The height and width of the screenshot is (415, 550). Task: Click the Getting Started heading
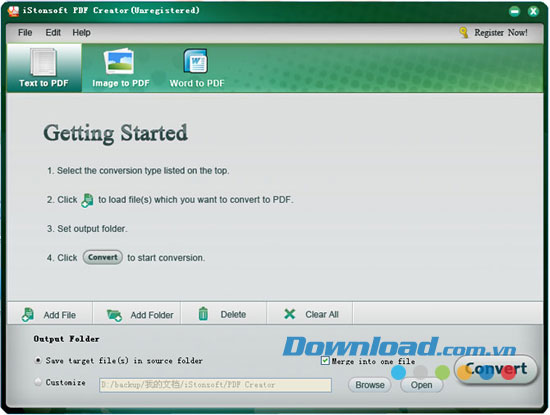pyautogui.click(x=115, y=133)
